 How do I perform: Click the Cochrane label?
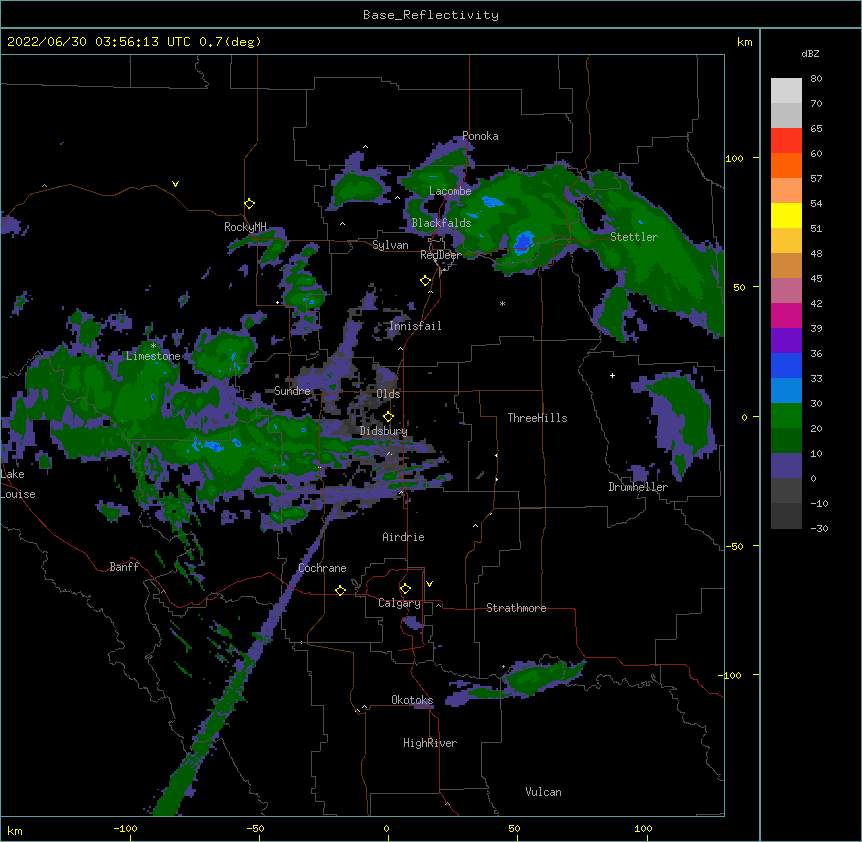tap(322, 568)
